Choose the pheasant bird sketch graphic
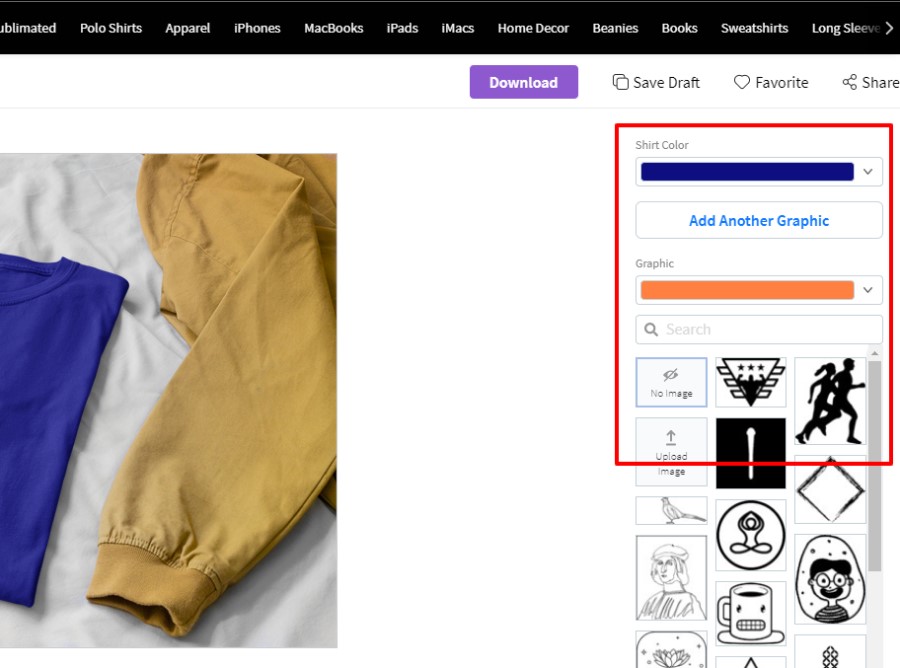This screenshot has height=668, width=900. 671,510
